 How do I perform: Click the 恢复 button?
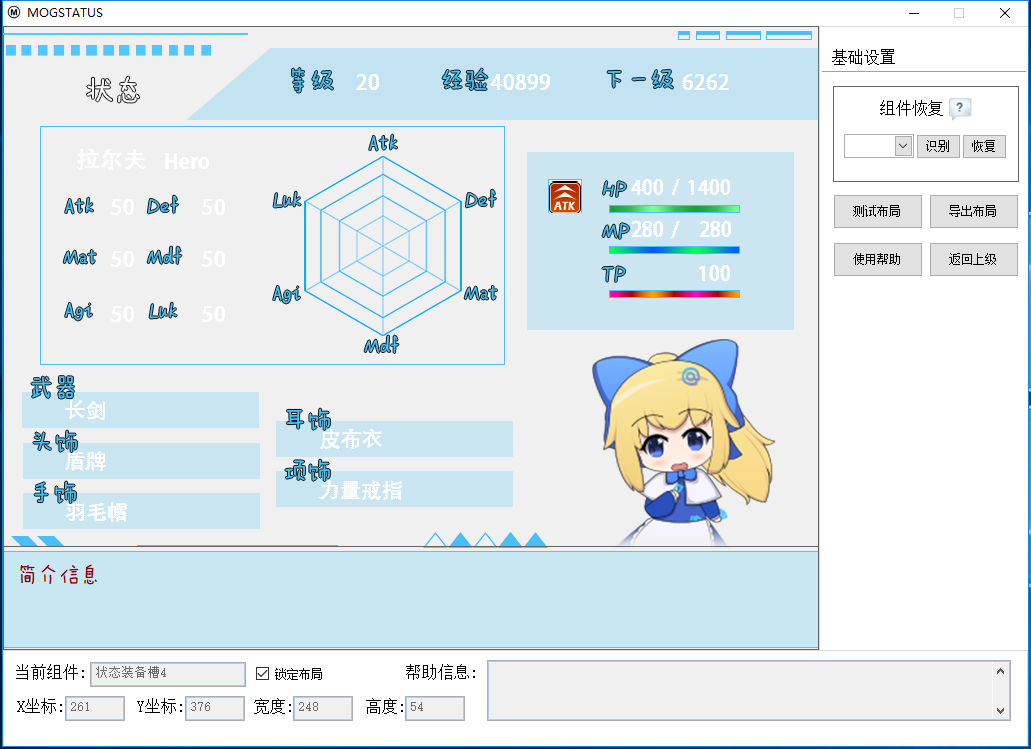[984, 146]
